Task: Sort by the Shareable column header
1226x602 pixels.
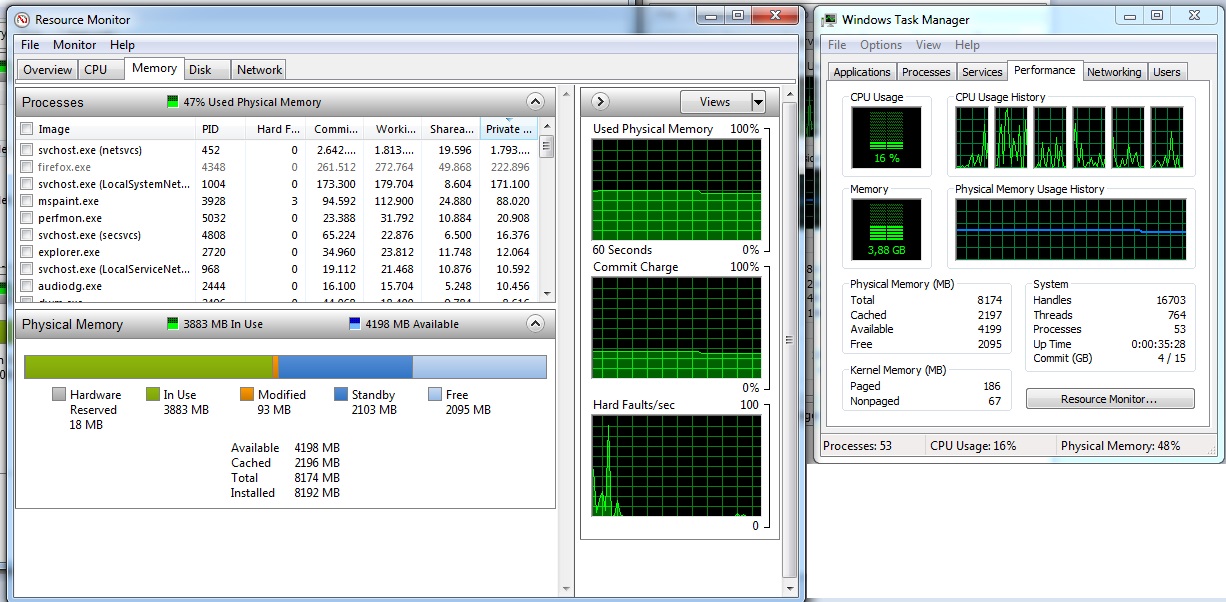Action: [x=450, y=129]
